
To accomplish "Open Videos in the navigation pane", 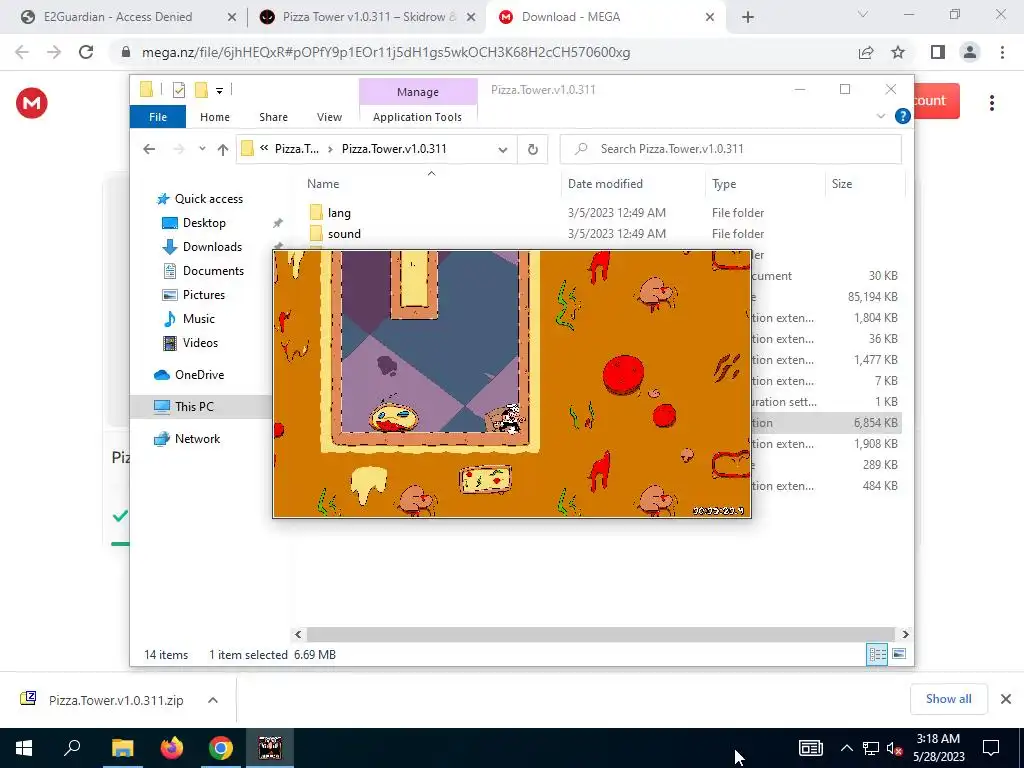I will click(x=200, y=343).
